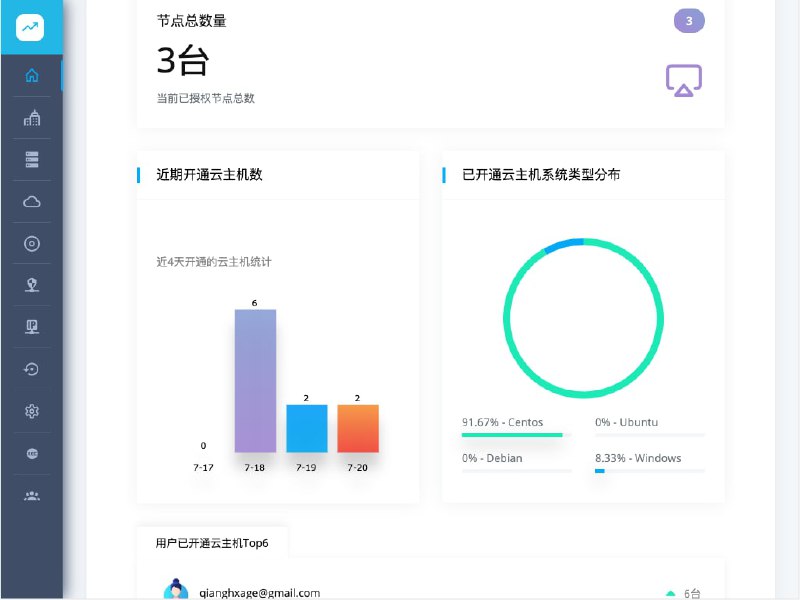Viewport: 800px width, 600px height.
Task: Click the server list icon in sidebar
Action: click(31, 159)
